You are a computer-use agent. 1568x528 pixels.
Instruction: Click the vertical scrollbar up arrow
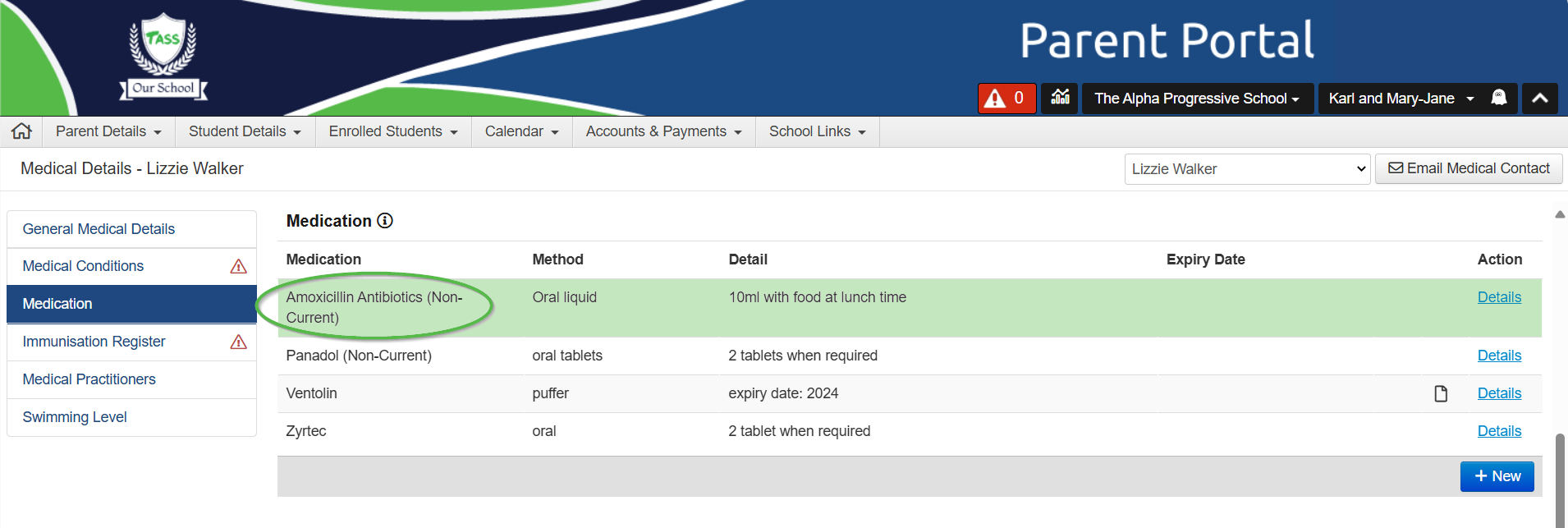click(1560, 214)
